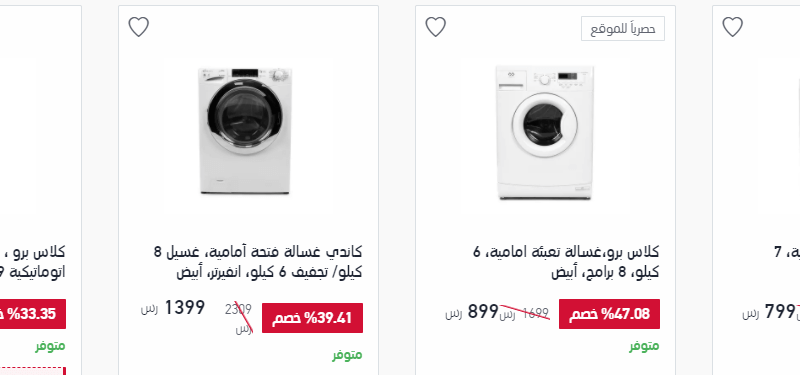The image size is (800, 375).
Task: Click متوفر label on the leftmost card
Action: [50, 346]
